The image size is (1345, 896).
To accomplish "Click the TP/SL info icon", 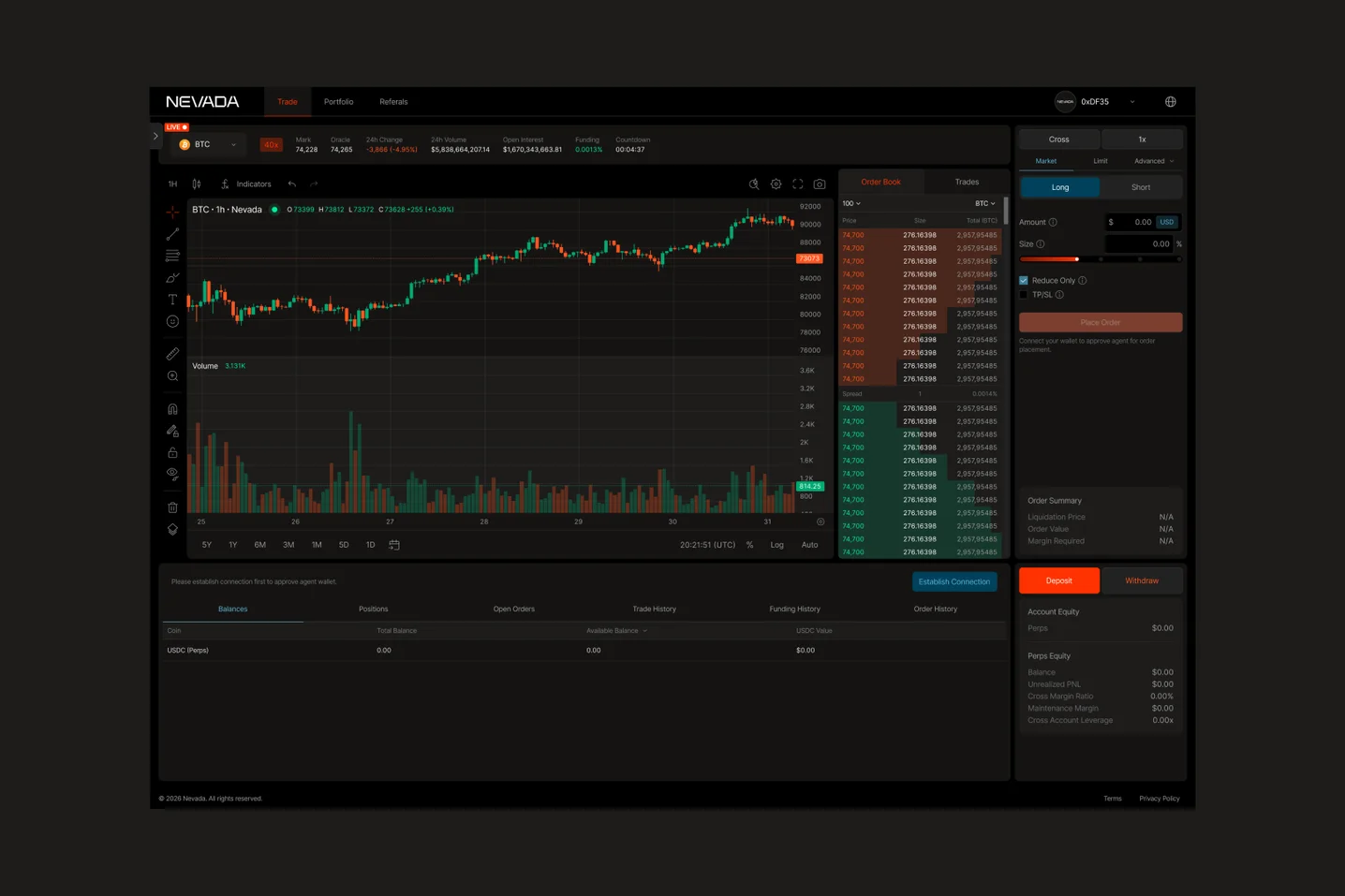I will (1059, 295).
